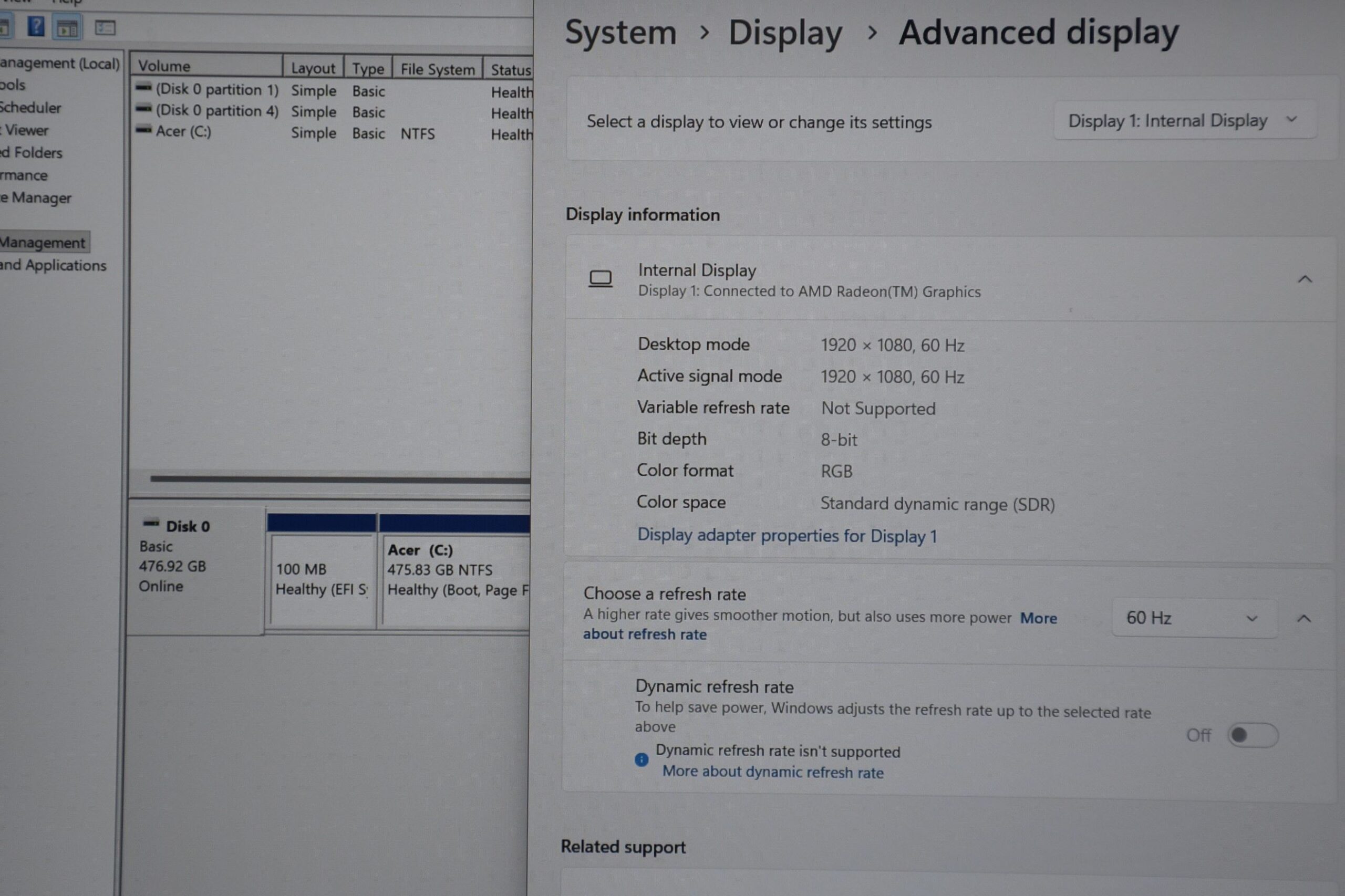
Task: Click the Standard dynamic range (SDR) value
Action: 937,504
